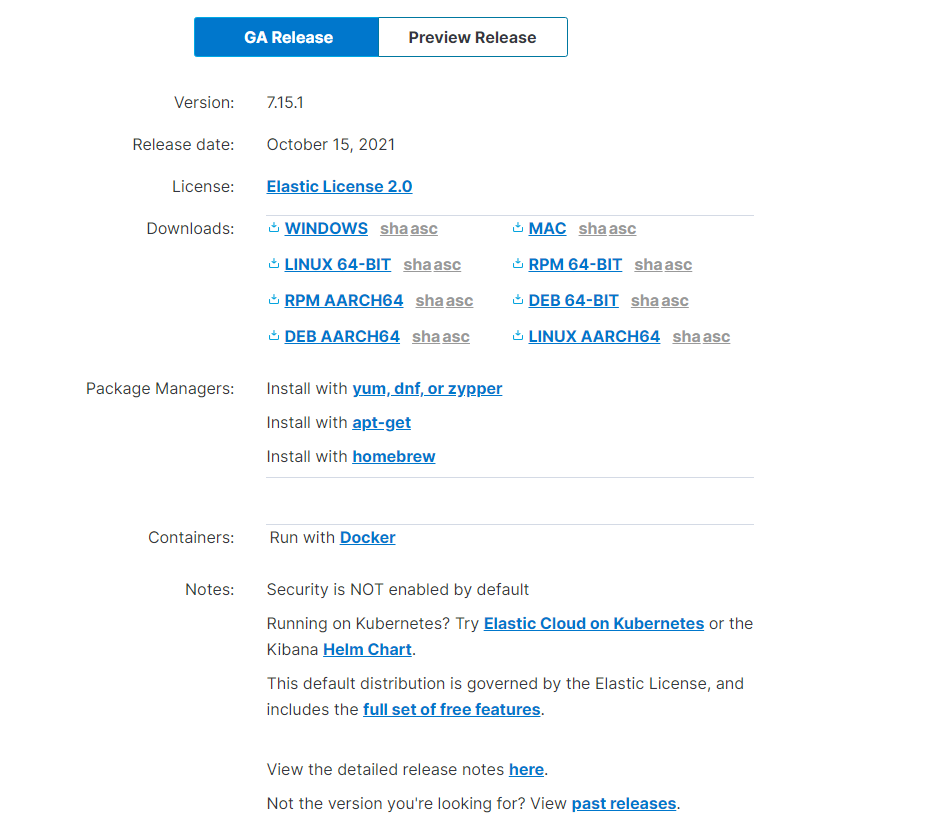Click the version number 7.15.1
The height and width of the screenshot is (829, 932).
[x=285, y=102]
